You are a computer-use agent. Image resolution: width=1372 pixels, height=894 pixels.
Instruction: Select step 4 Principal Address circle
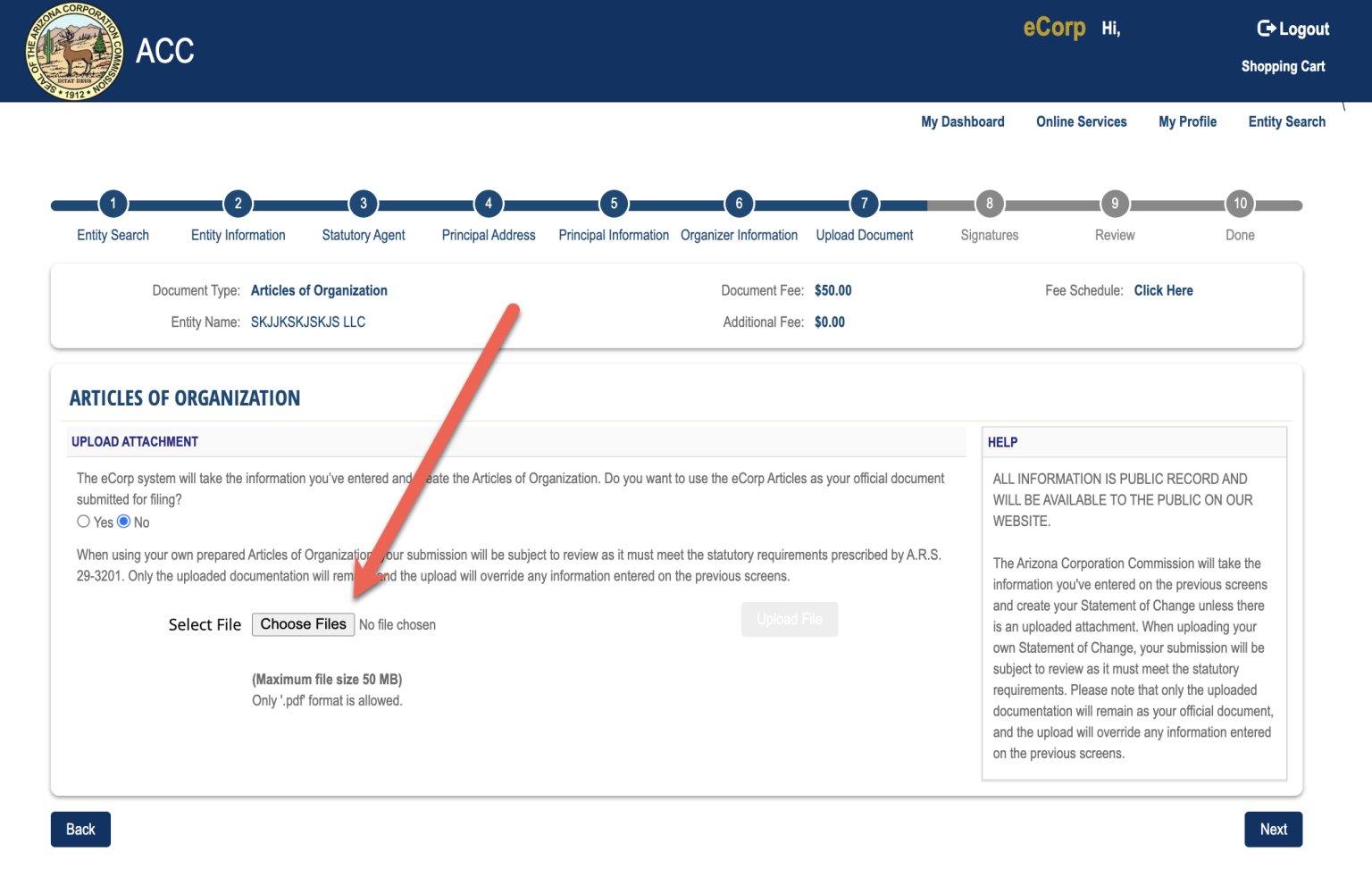coord(489,204)
